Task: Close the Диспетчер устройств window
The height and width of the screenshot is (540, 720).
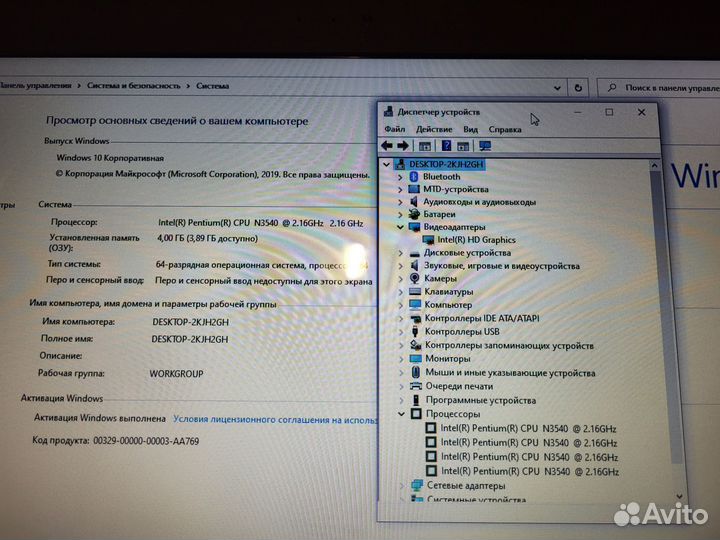Action: (x=641, y=112)
